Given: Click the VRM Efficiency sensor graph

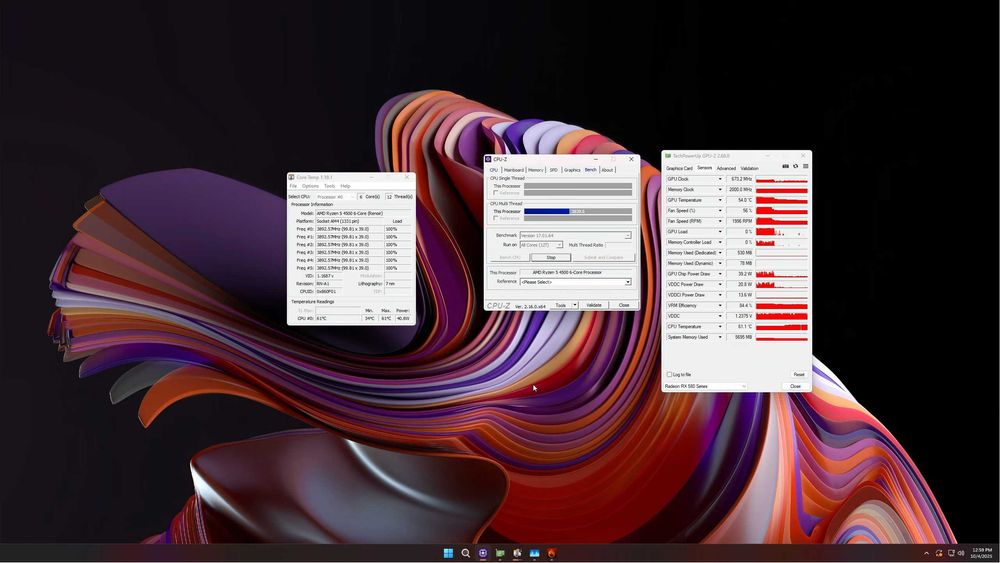Looking at the screenshot, I should [x=782, y=306].
